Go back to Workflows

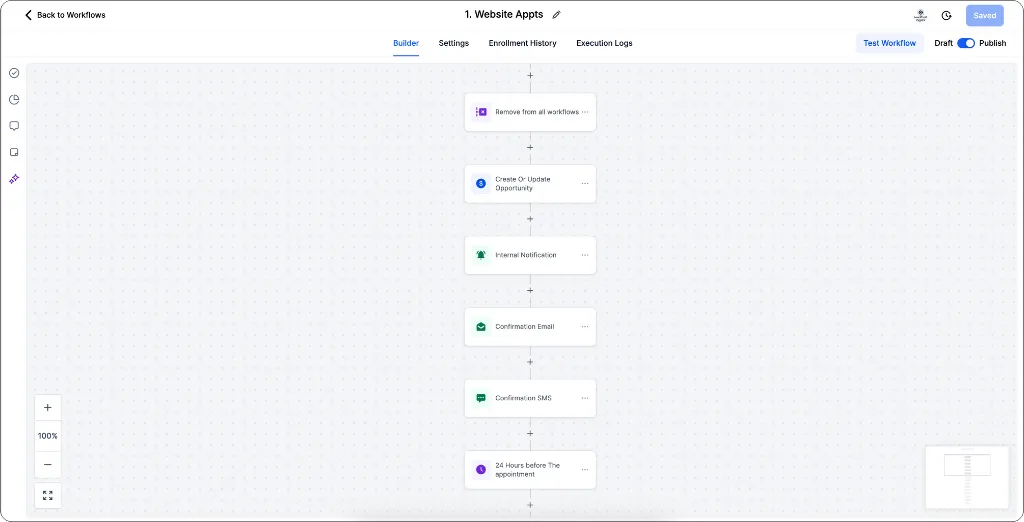[x=65, y=15]
